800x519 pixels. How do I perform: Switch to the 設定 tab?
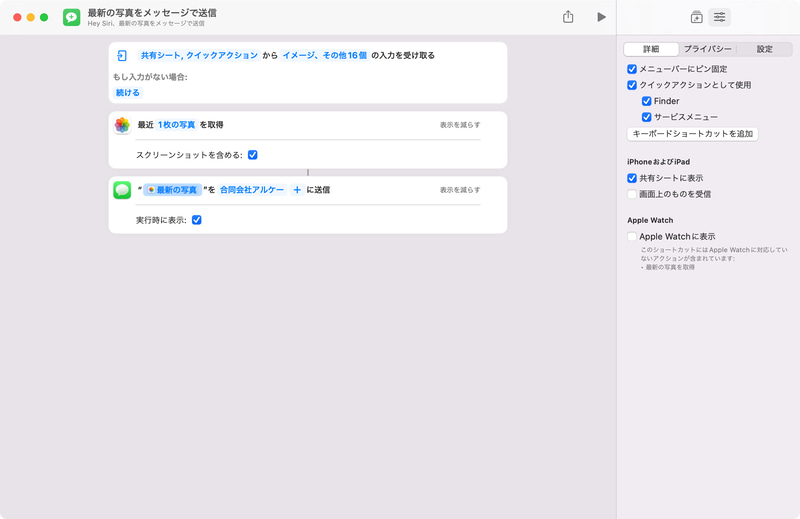[764, 49]
